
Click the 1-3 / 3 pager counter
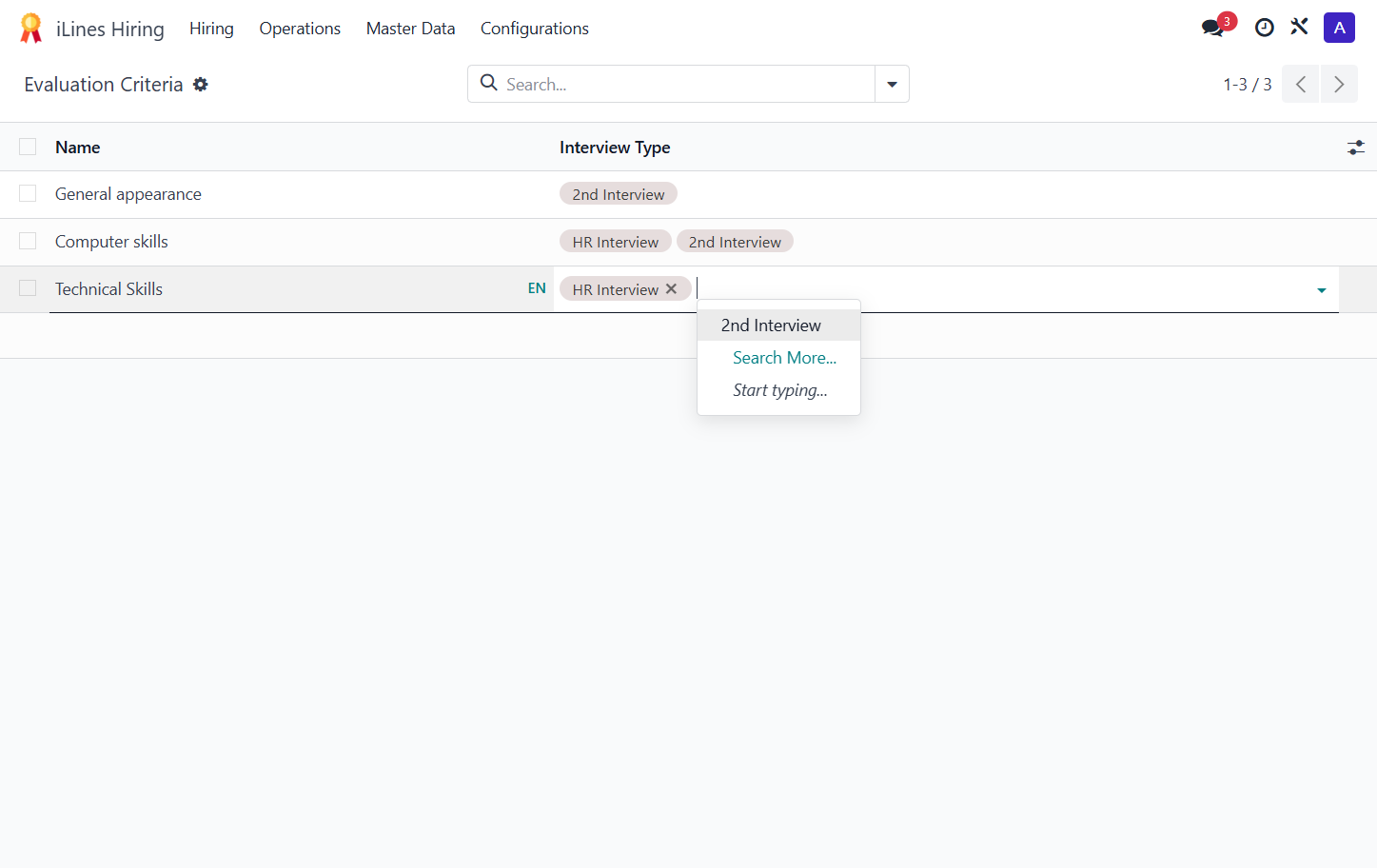[1248, 85]
